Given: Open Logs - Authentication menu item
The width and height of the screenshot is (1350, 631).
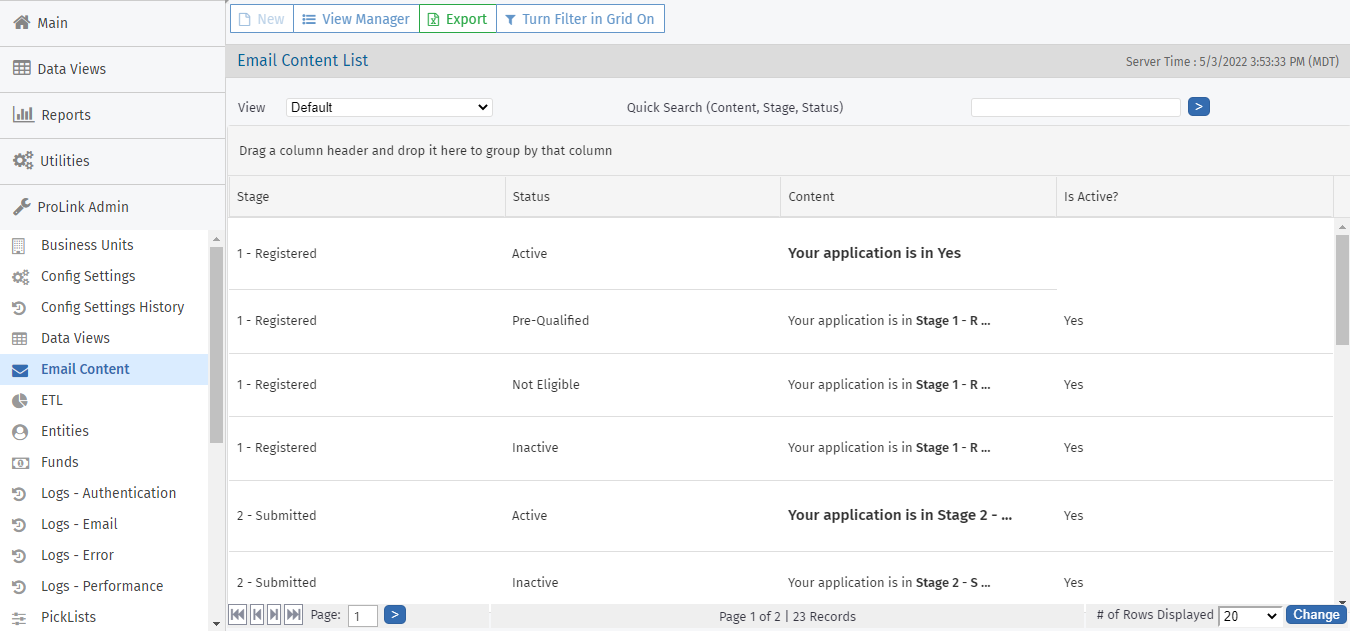Looking at the screenshot, I should coord(108,493).
